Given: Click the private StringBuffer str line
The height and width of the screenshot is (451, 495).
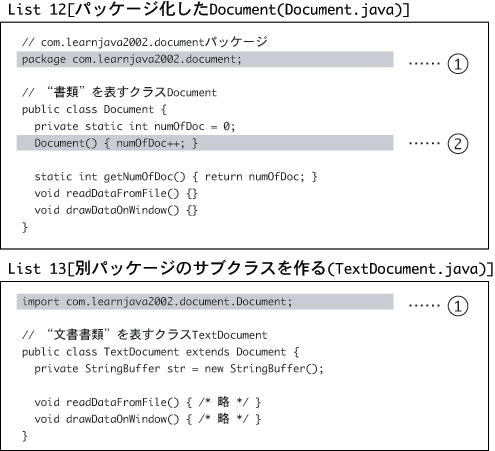Looking at the screenshot, I should click(179, 369).
